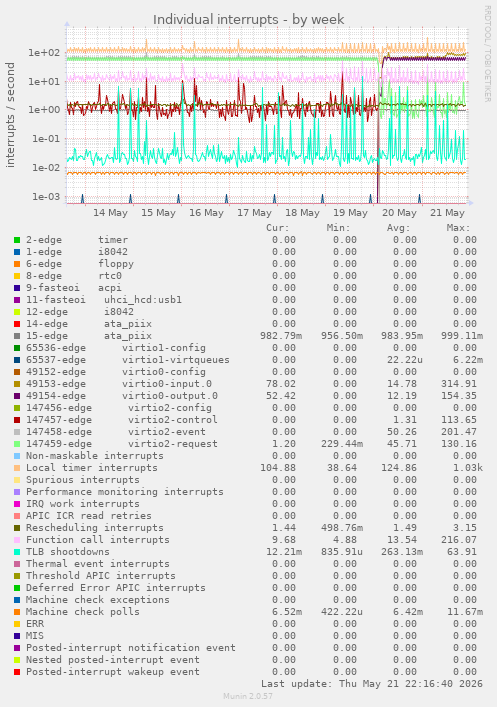Click the pink Function call interrupts swatch
The image size is (497, 707).
tap(17, 540)
